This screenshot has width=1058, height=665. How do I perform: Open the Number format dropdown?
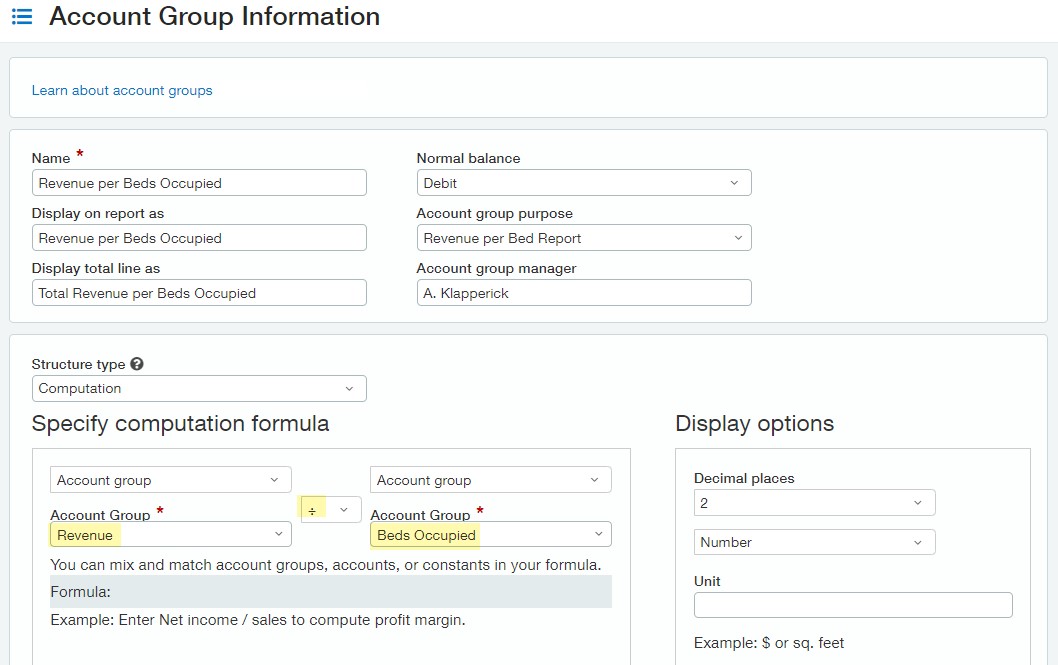[x=814, y=542]
